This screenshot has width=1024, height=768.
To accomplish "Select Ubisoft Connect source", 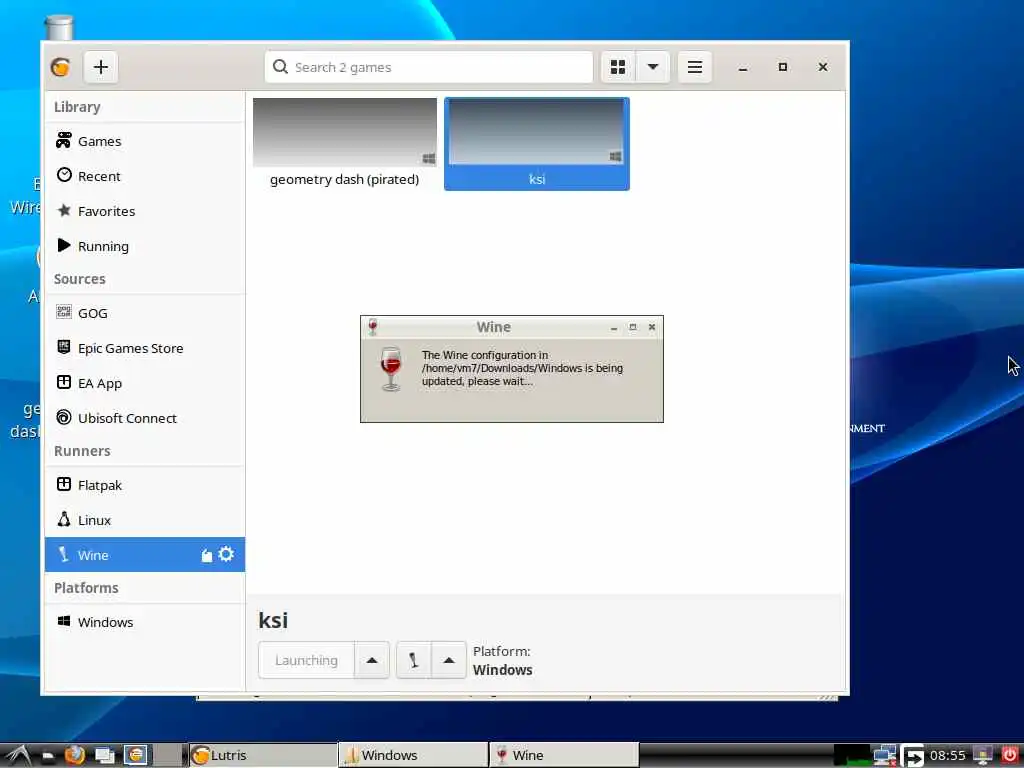I will (145, 418).
